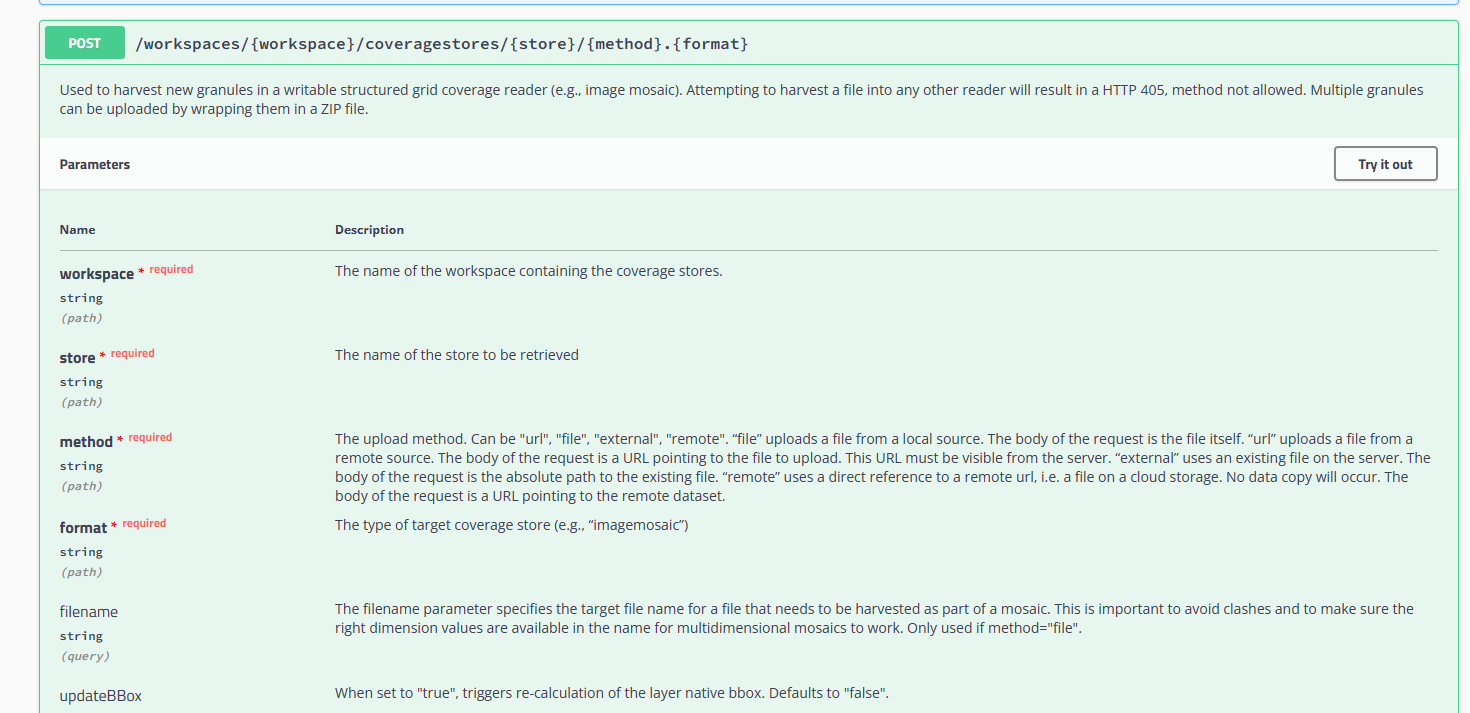Click the green POST method badge
1470x713 pixels.
84,43
